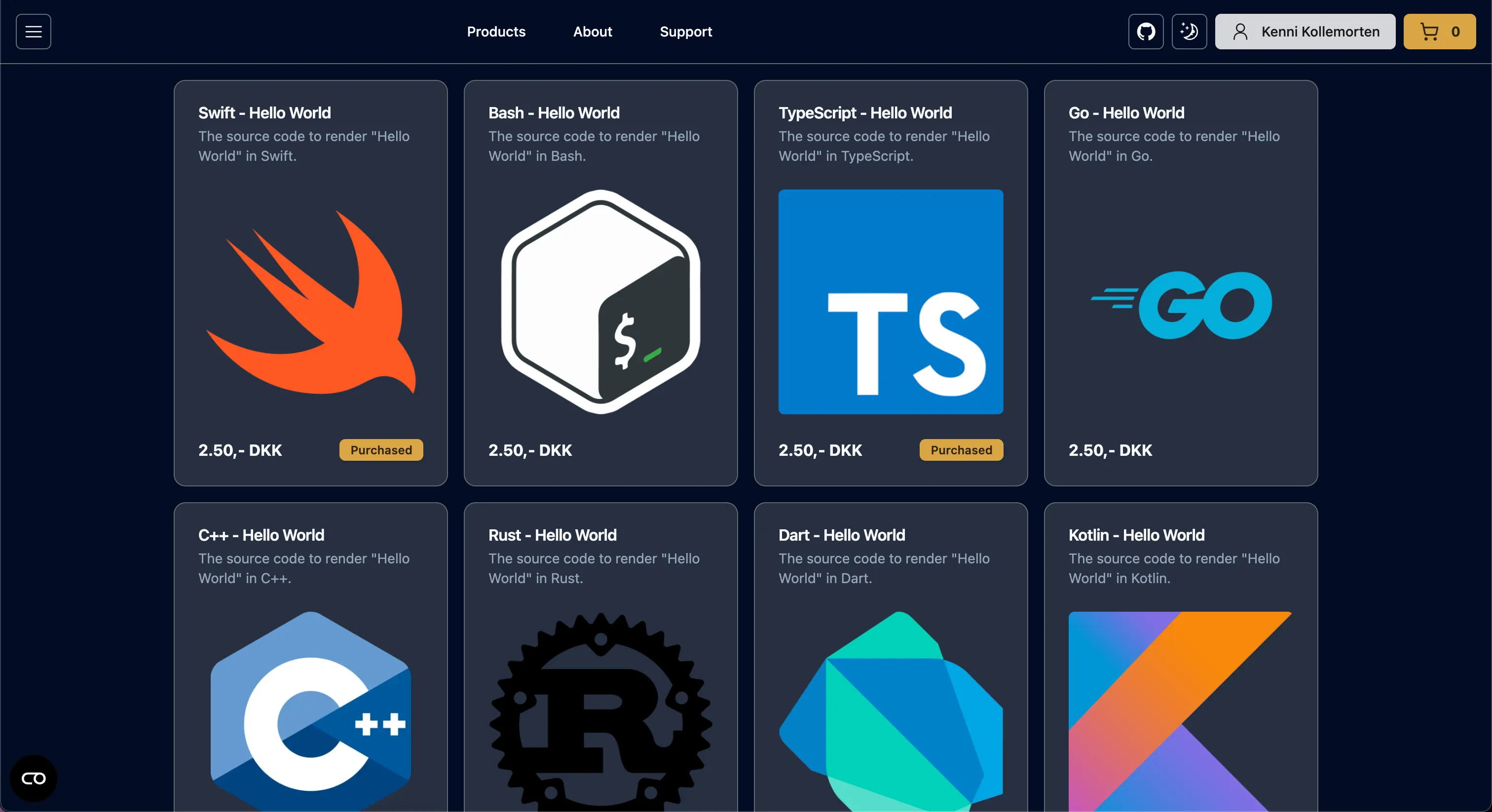
Task: Open the GitHub repository link icon
Action: pos(1146,32)
